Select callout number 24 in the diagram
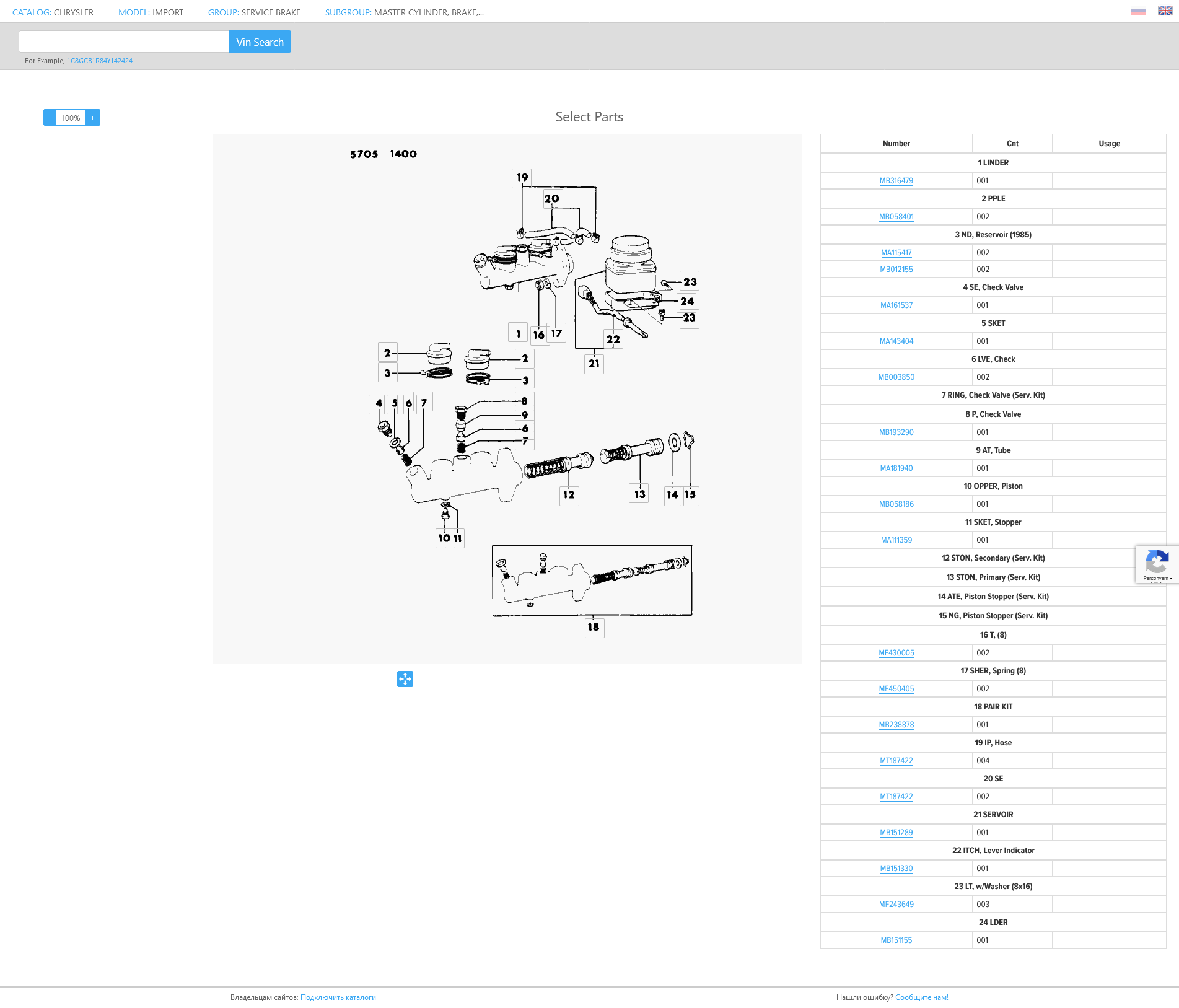This screenshot has width=1179, height=1008. point(687,302)
